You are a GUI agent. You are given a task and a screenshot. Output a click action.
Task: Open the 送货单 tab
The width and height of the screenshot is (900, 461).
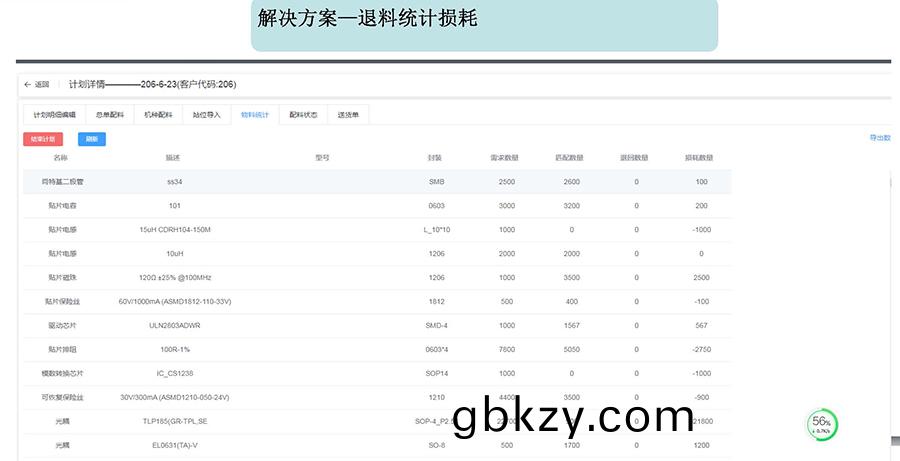pyautogui.click(x=348, y=115)
